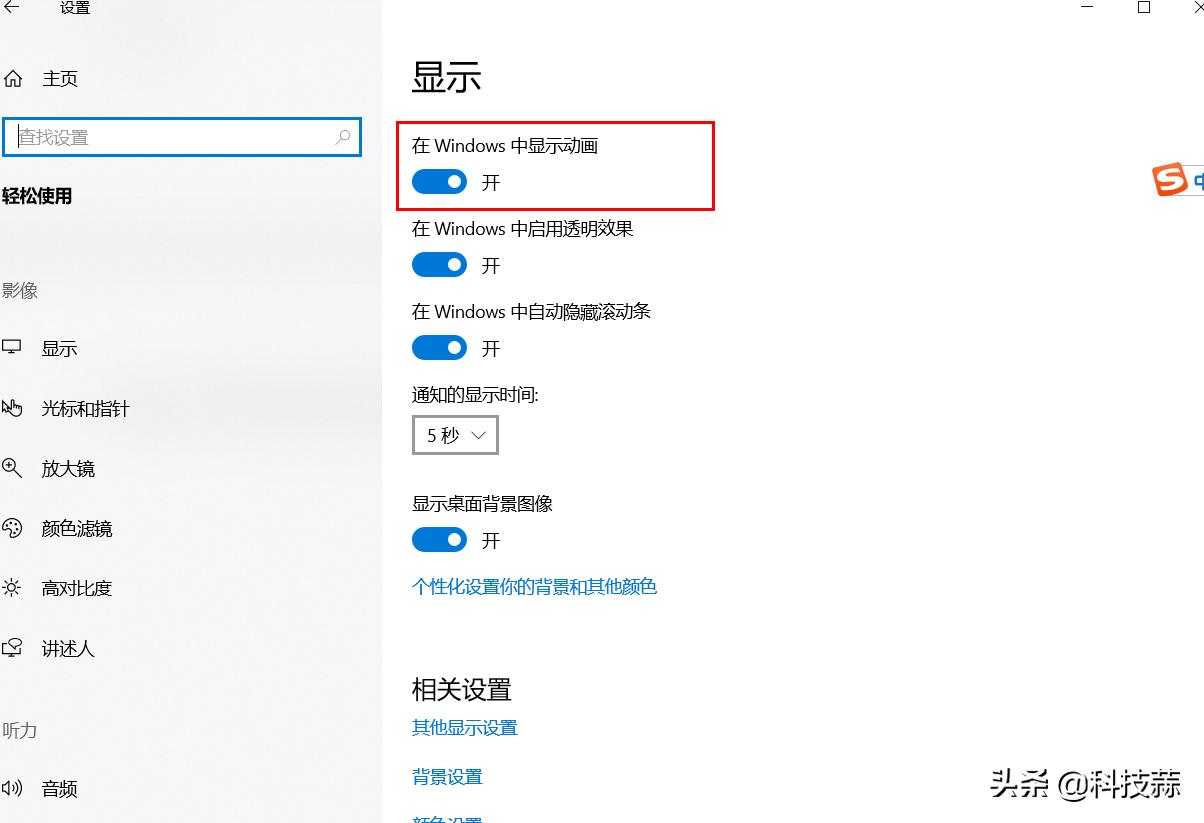Click the 放大镜 magnifier icon
This screenshot has width=1204, height=823.
(13, 467)
